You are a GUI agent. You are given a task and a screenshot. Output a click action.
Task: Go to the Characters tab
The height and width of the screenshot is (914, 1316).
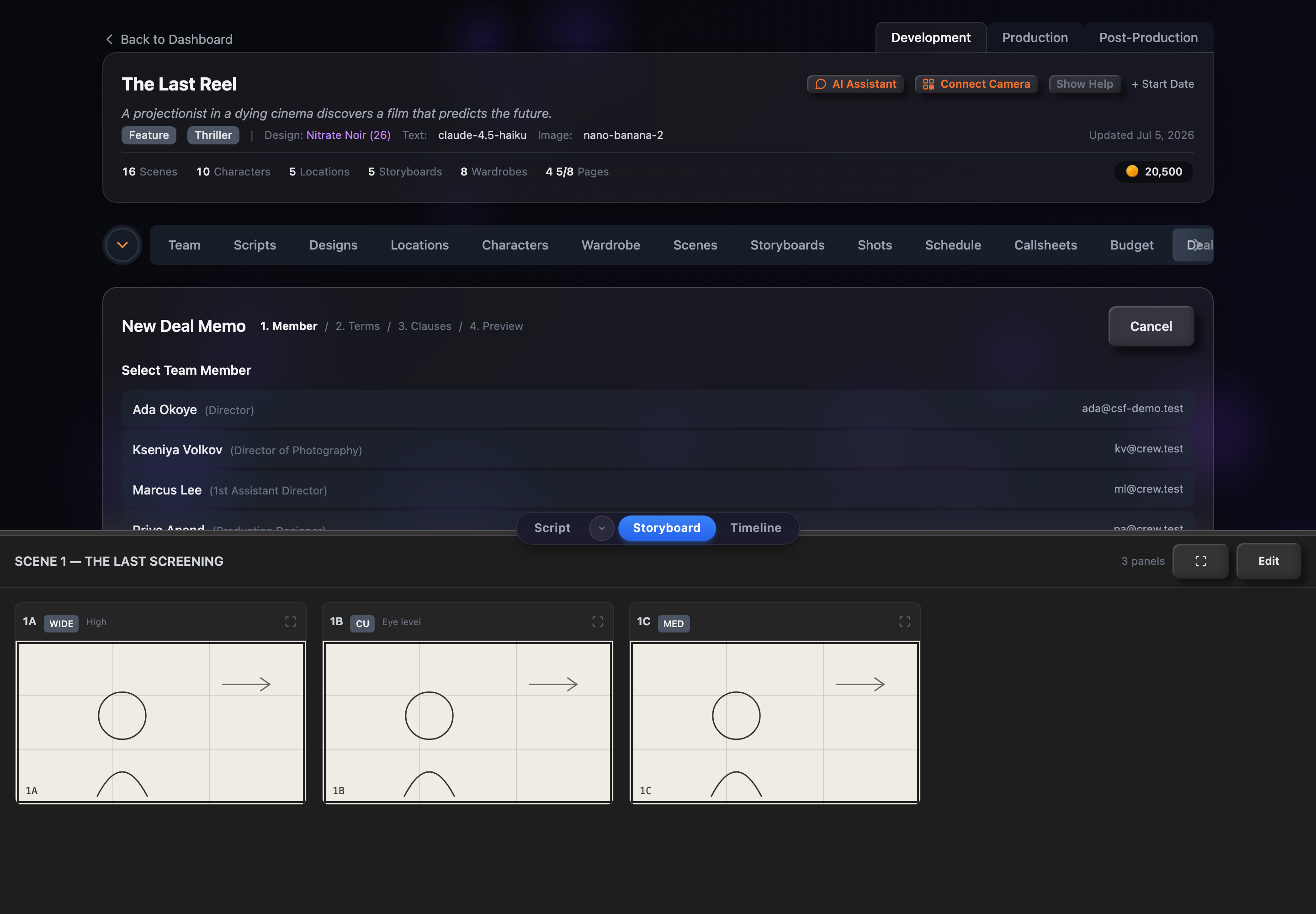click(515, 245)
